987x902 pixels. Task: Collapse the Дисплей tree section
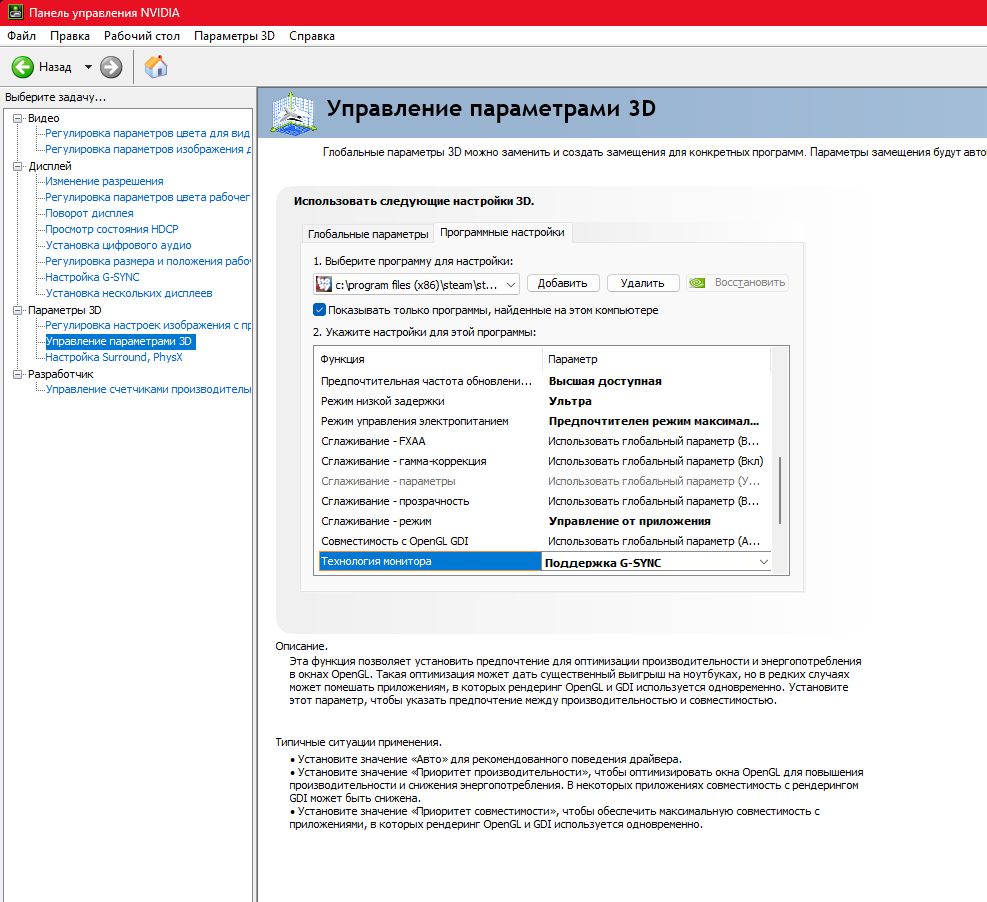point(17,166)
